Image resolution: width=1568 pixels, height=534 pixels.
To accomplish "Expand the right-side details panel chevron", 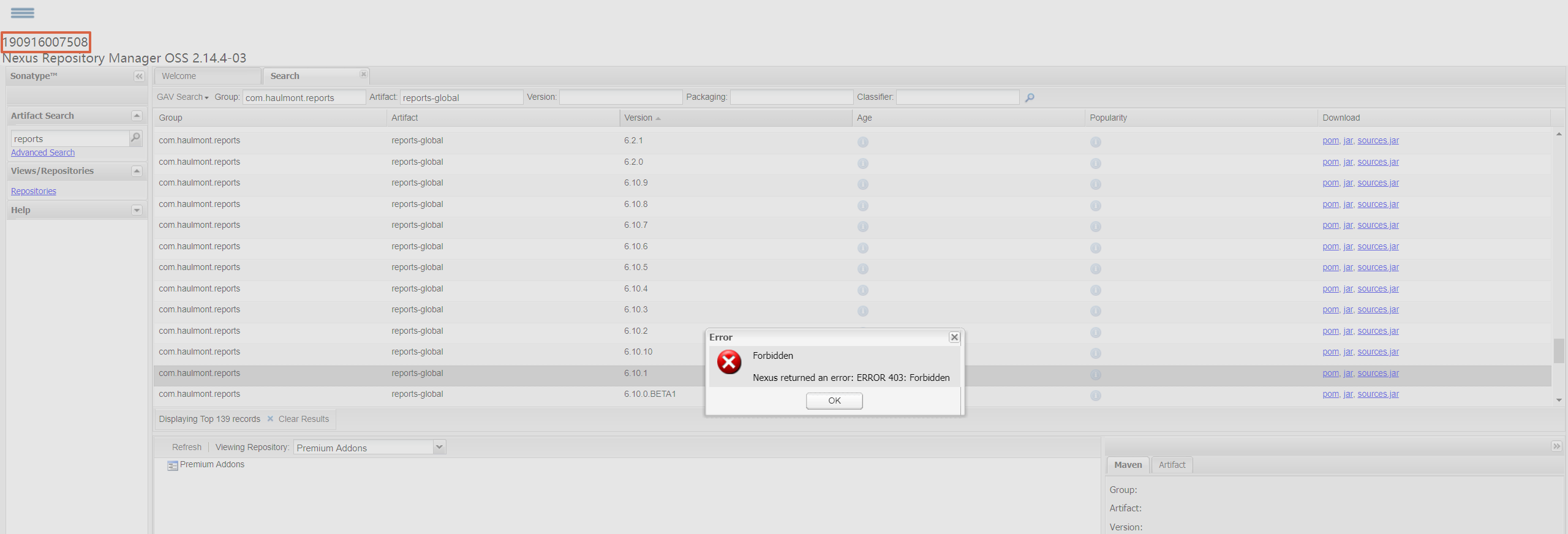I will coord(1556,446).
